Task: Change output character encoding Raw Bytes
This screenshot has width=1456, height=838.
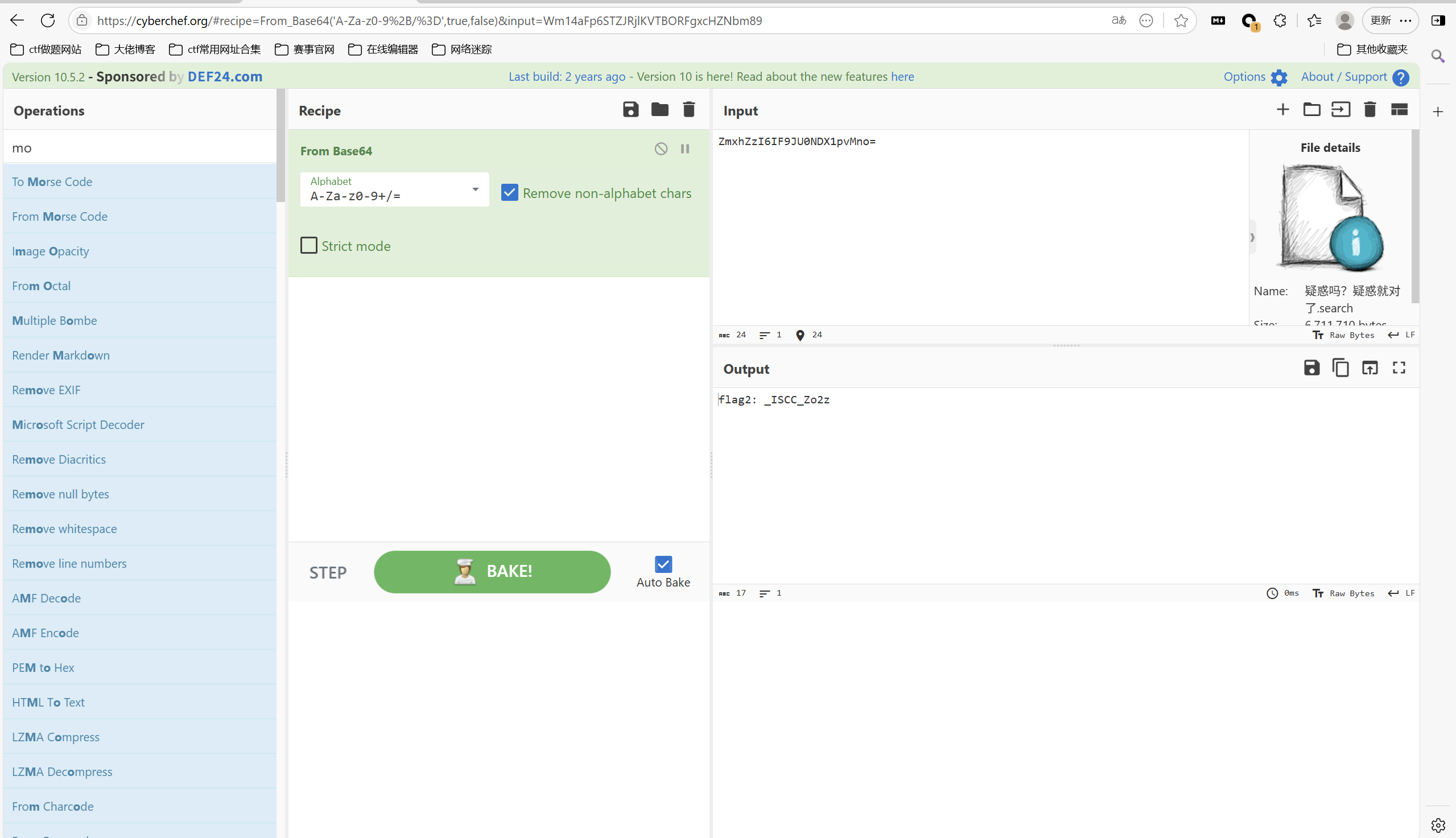Action: 1343,593
